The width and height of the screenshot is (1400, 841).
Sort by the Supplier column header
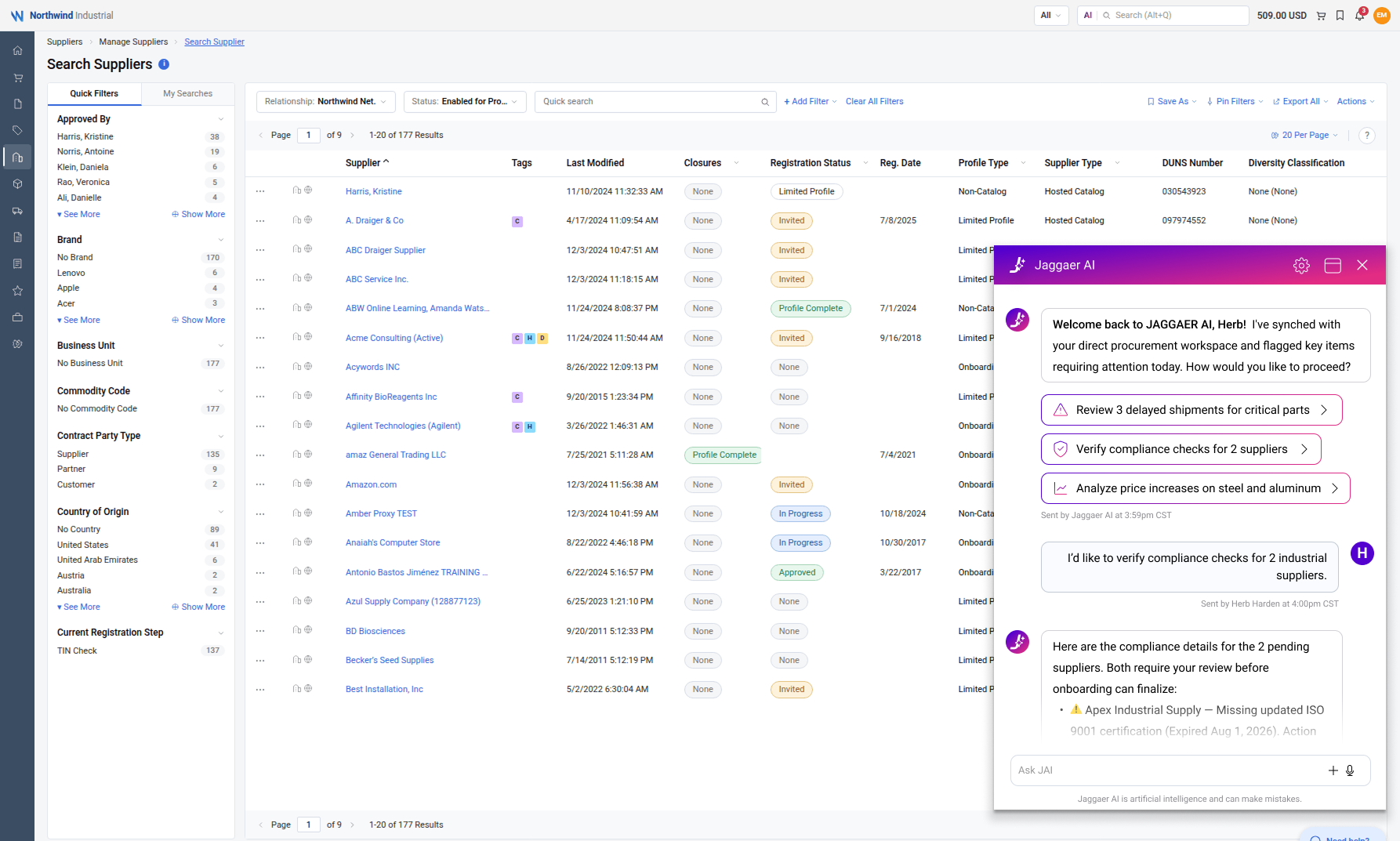(367, 163)
